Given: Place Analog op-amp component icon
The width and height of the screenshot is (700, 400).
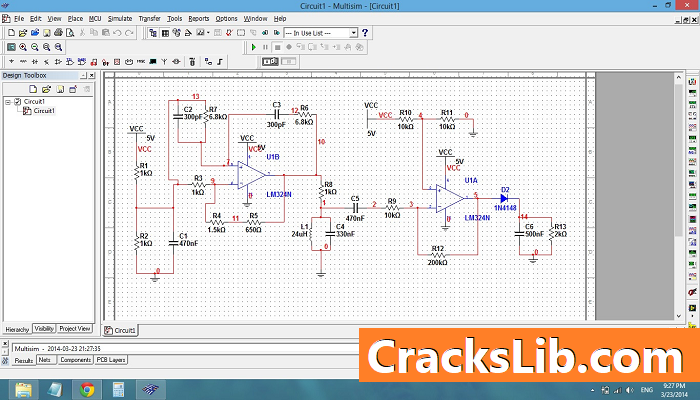Looking at the screenshot, I should [x=58, y=62].
